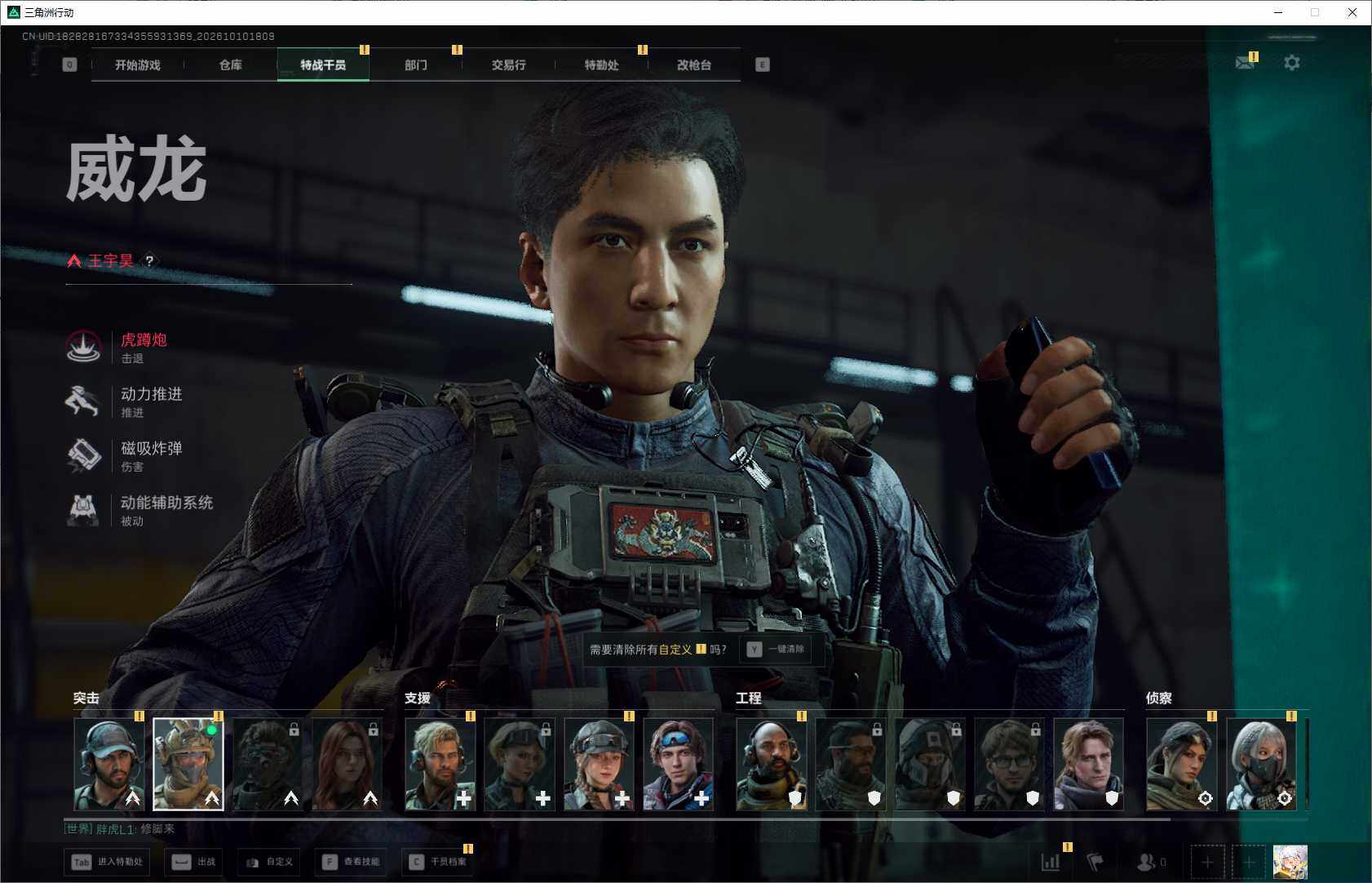This screenshot has height=883, width=1372.
Task: Switch to the 仓库 tab
Action: click(231, 64)
